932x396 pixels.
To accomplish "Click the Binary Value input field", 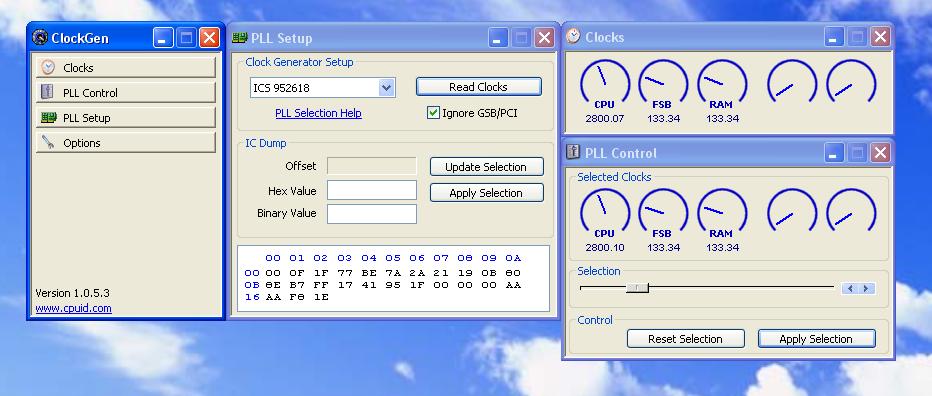I will (x=371, y=214).
